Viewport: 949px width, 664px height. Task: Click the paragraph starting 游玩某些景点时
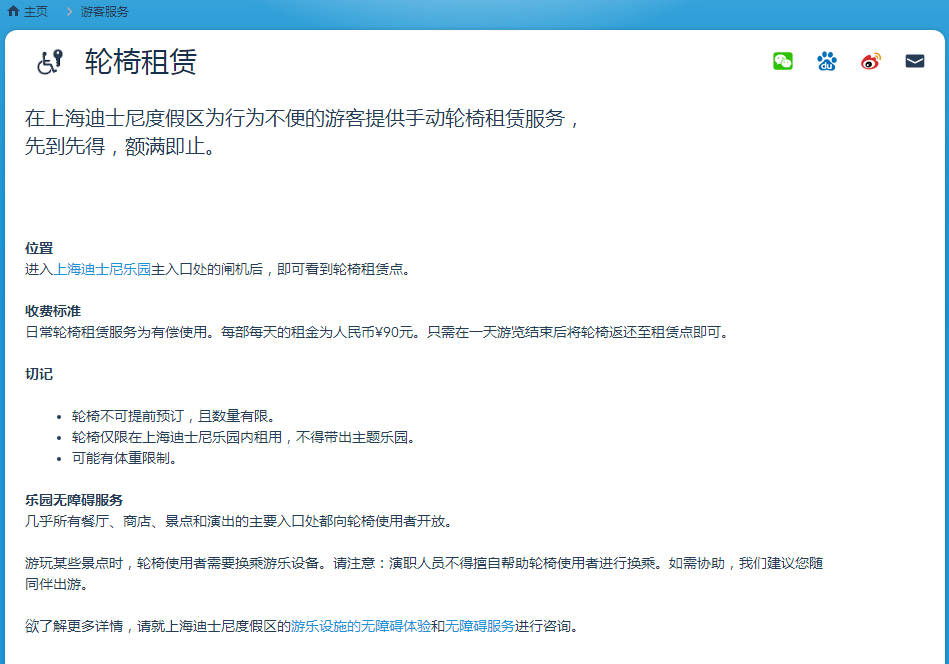pos(424,574)
